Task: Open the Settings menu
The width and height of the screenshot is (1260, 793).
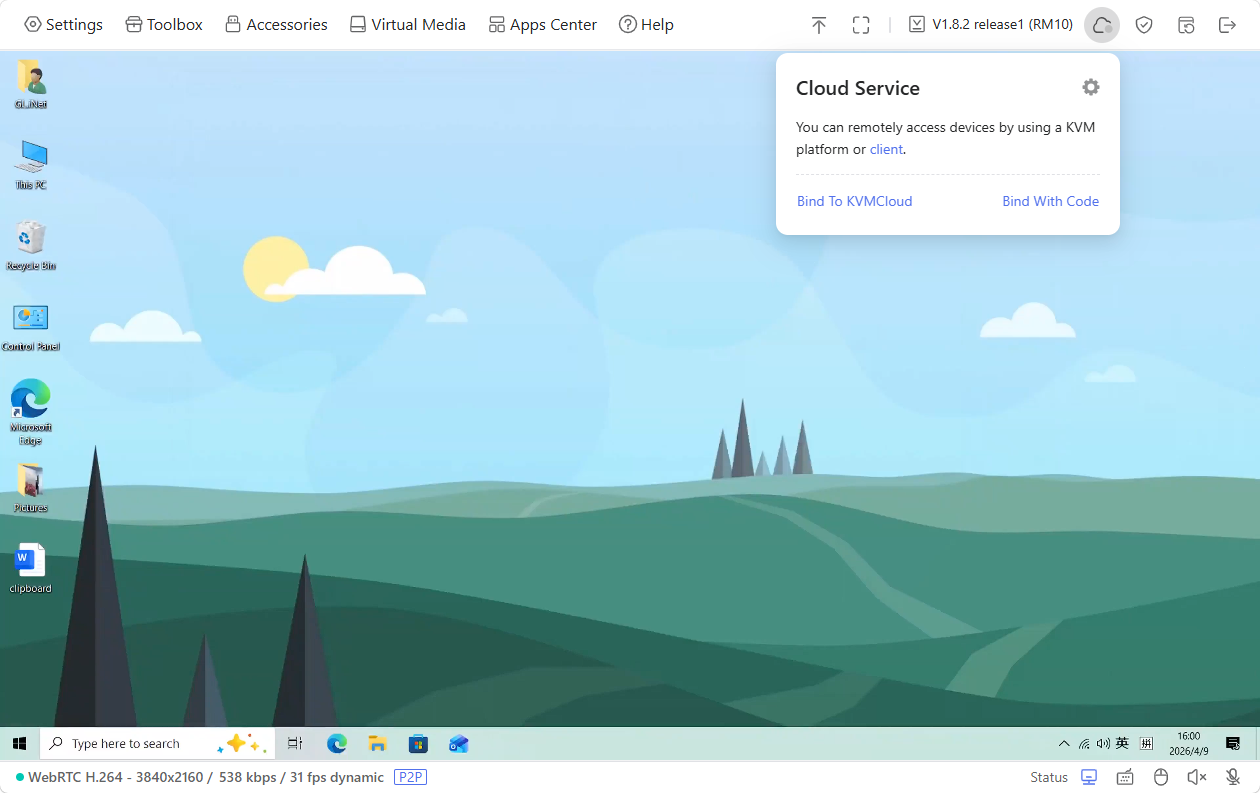Action: tap(63, 25)
